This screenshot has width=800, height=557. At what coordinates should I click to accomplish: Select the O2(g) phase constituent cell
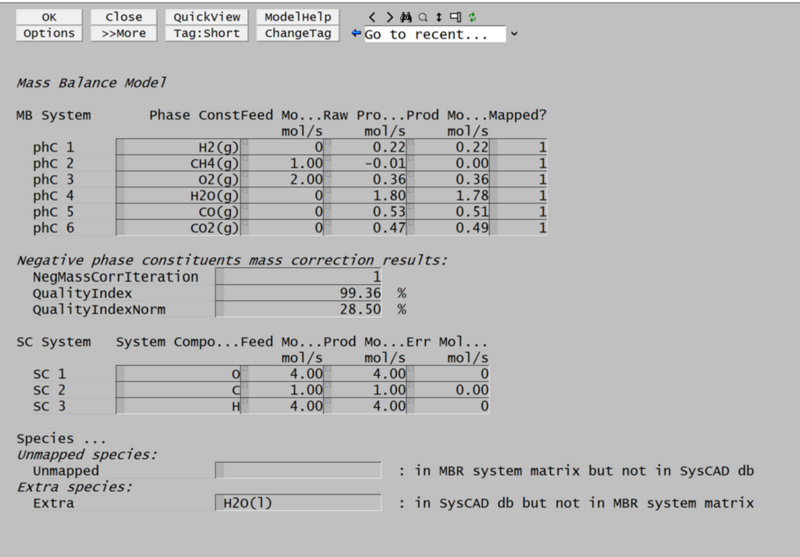[x=179, y=180]
